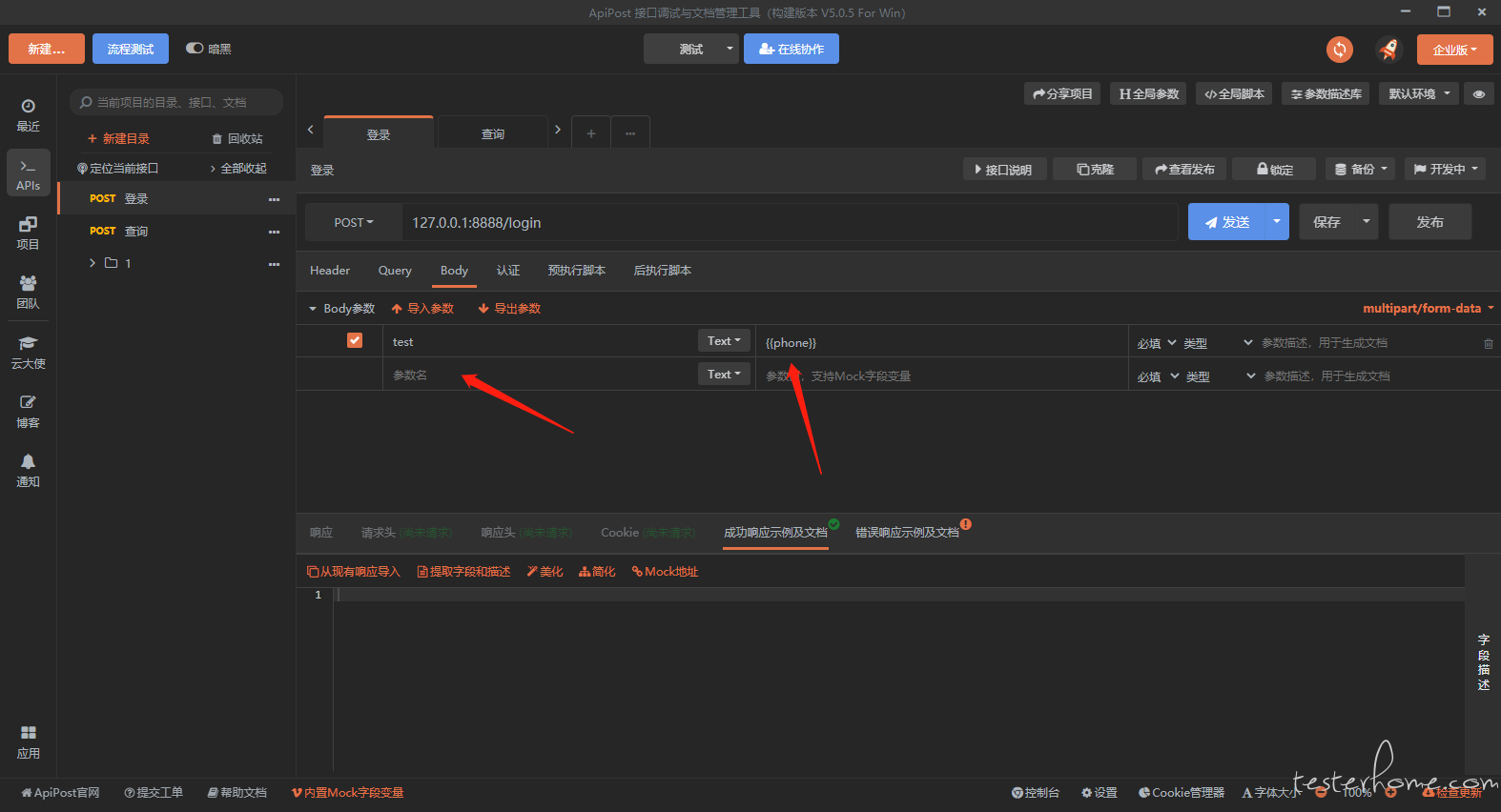Open the tab overflow ellipsis menu
The width and height of the screenshot is (1501, 812).
(x=630, y=133)
